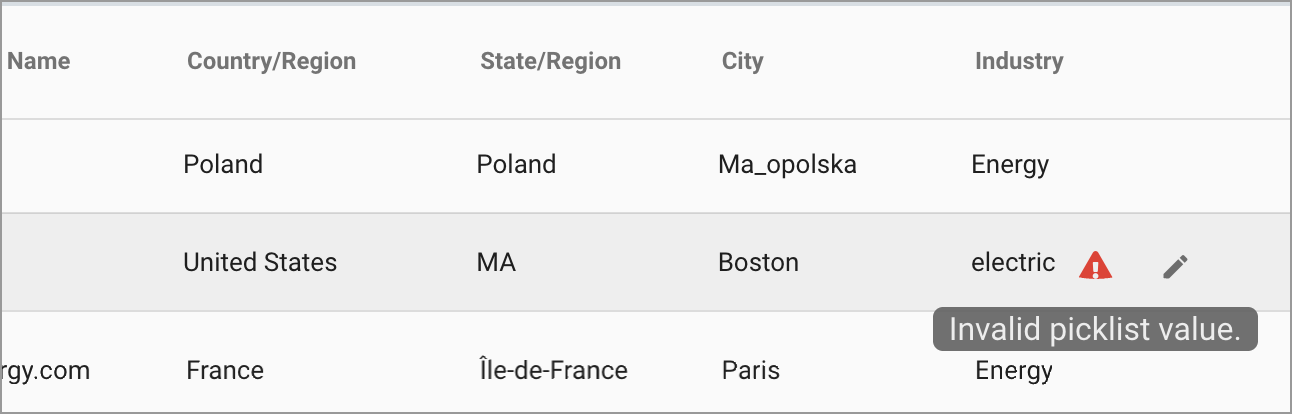
Task: Click the Boston city cell
Action: 758,263
